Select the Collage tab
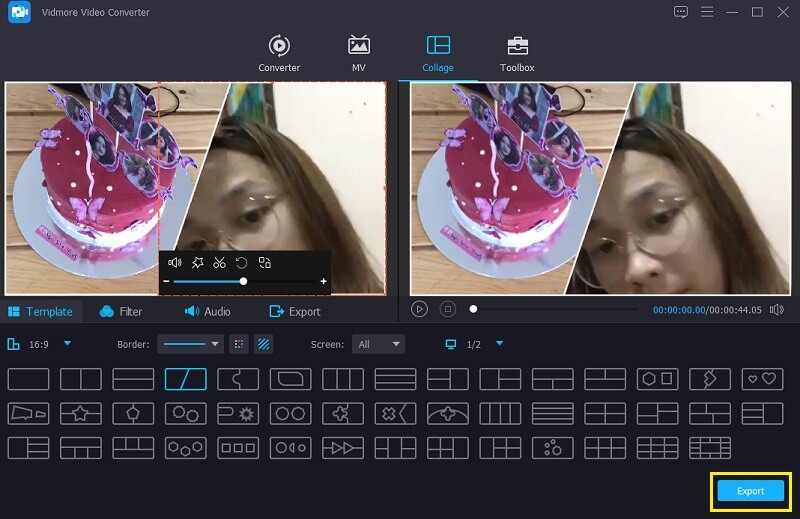800x519 pixels. [438, 54]
